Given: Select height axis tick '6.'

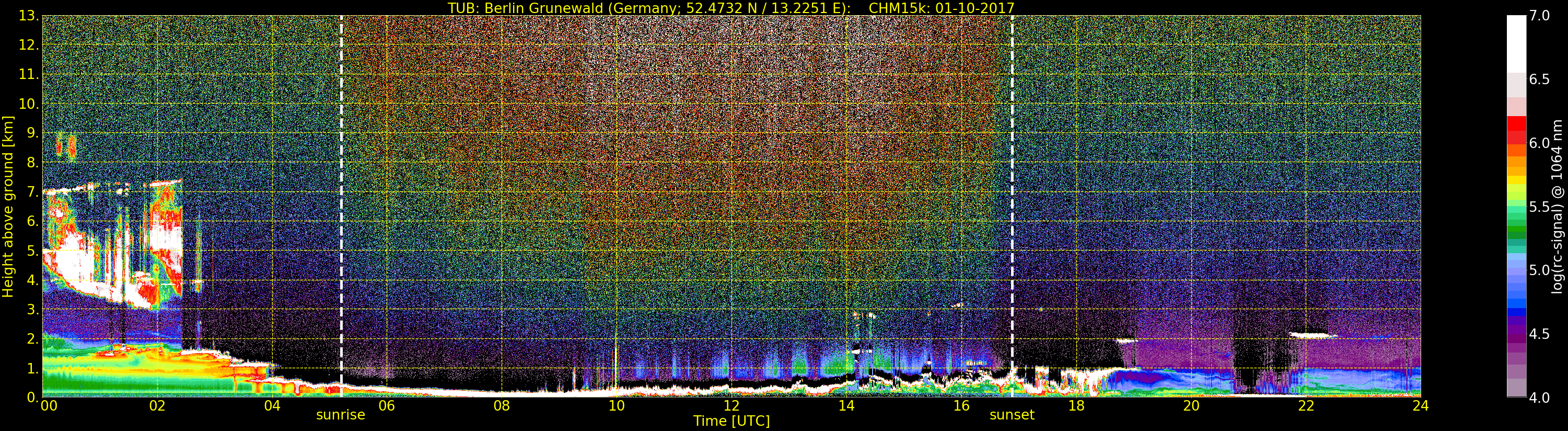Looking at the screenshot, I should 33,221.
